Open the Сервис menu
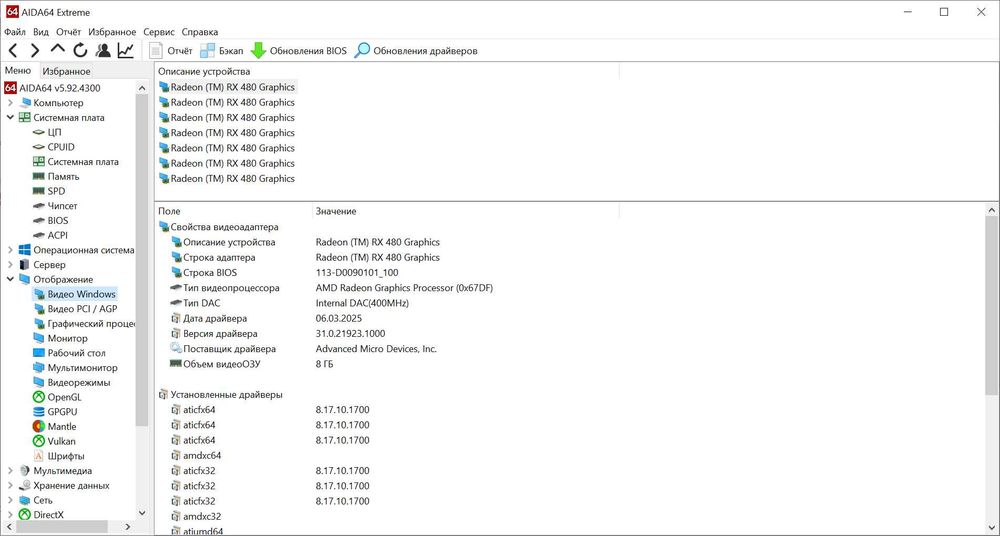Screen dimensions: 1000x536 coord(159,32)
